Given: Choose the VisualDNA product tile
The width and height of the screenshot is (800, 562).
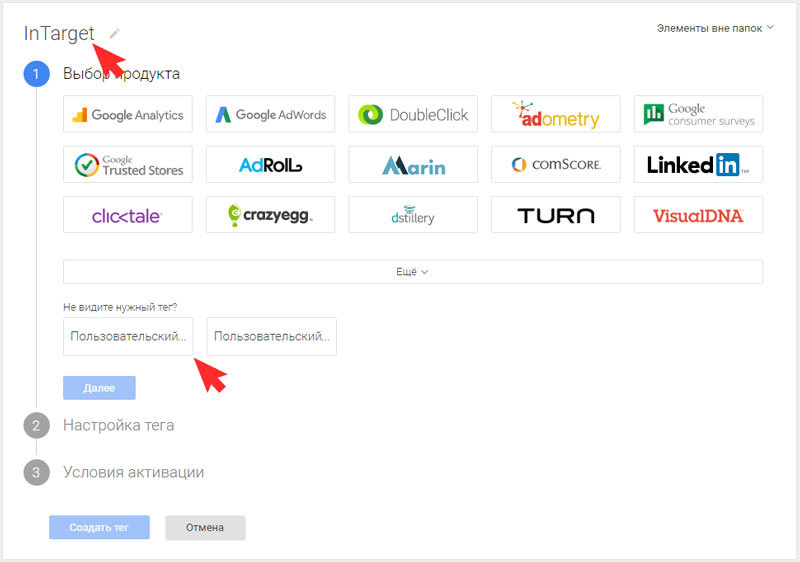Looking at the screenshot, I should (698, 215).
